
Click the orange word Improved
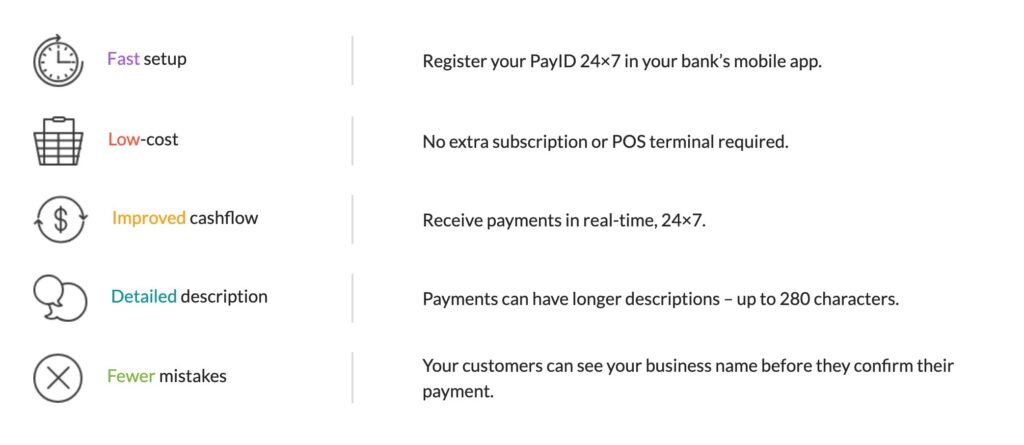tap(149, 218)
